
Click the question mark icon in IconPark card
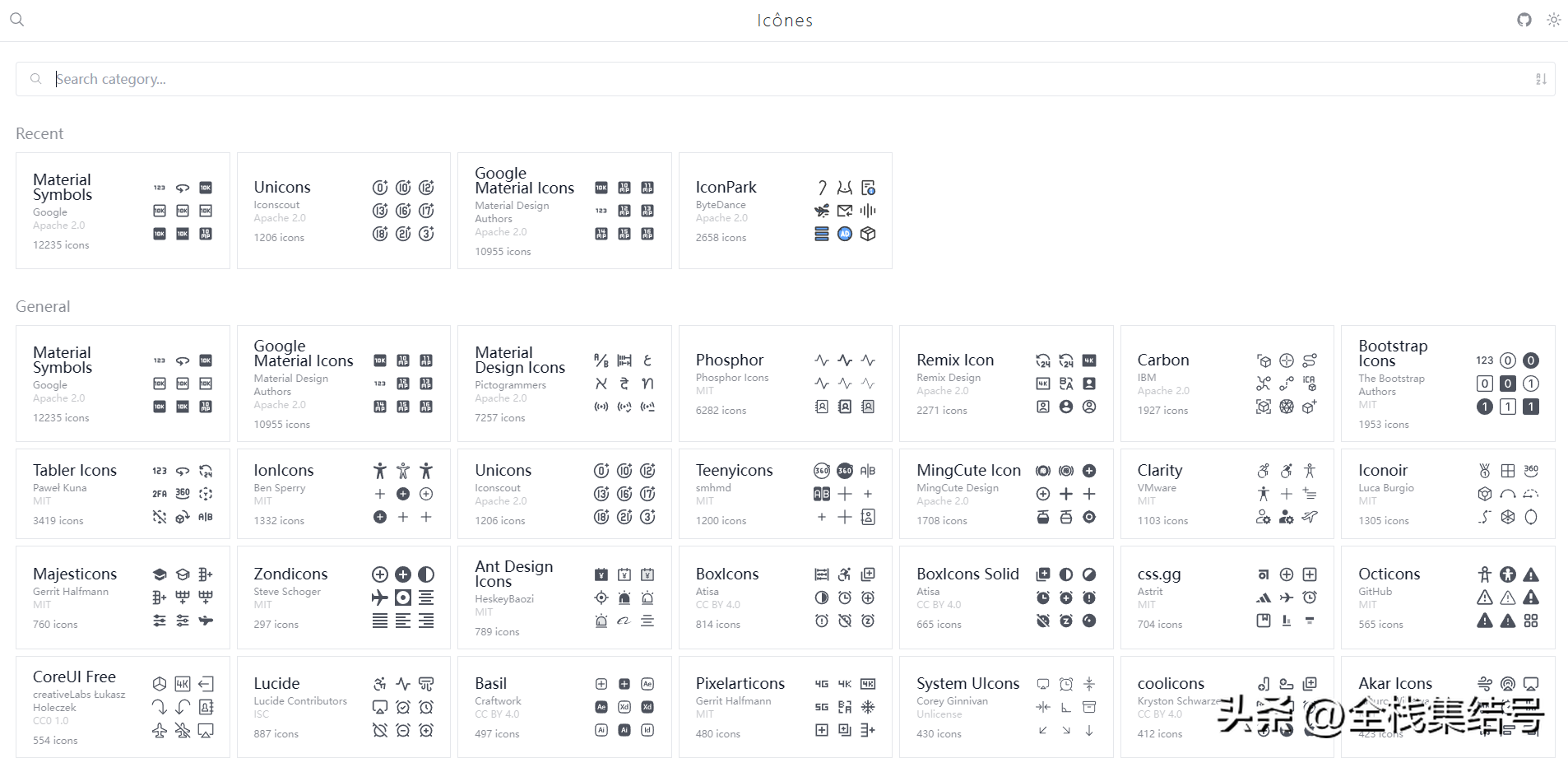click(822, 188)
